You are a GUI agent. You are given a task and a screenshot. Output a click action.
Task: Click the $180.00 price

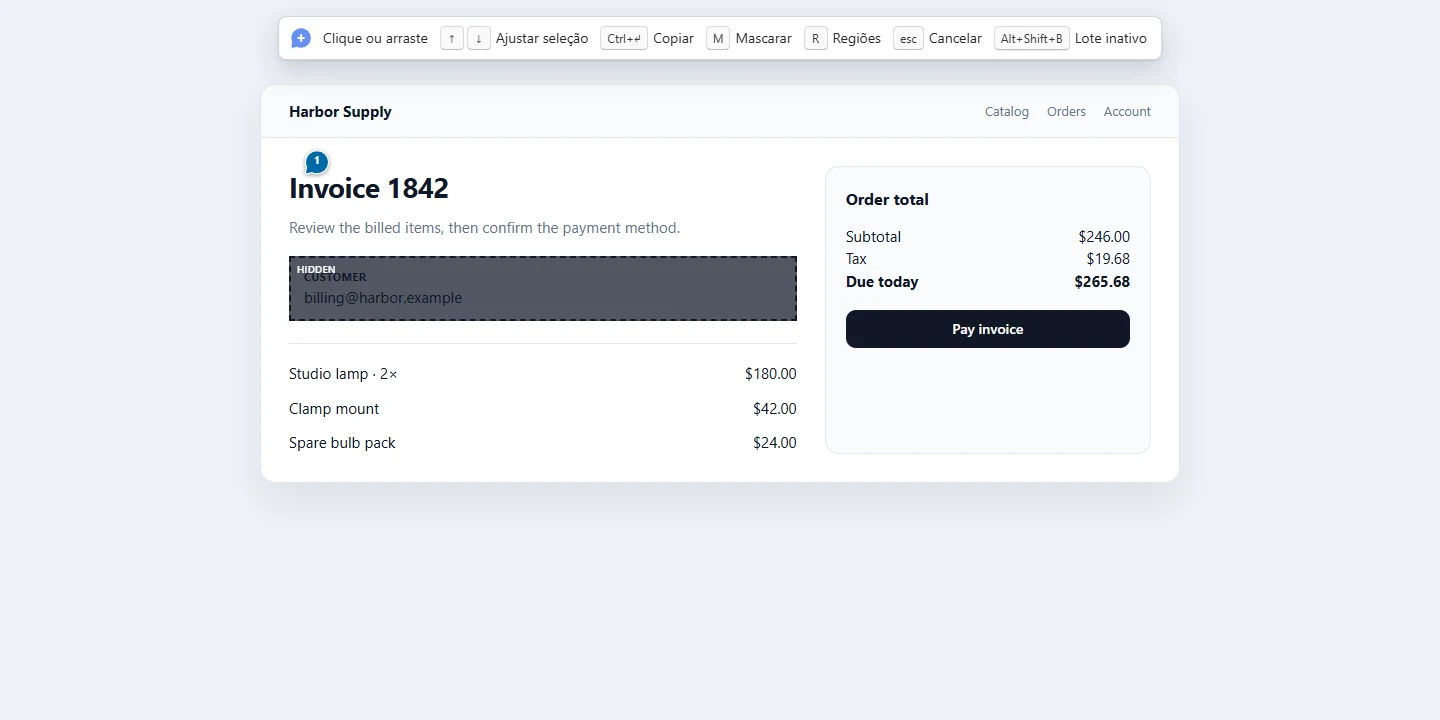tap(771, 374)
